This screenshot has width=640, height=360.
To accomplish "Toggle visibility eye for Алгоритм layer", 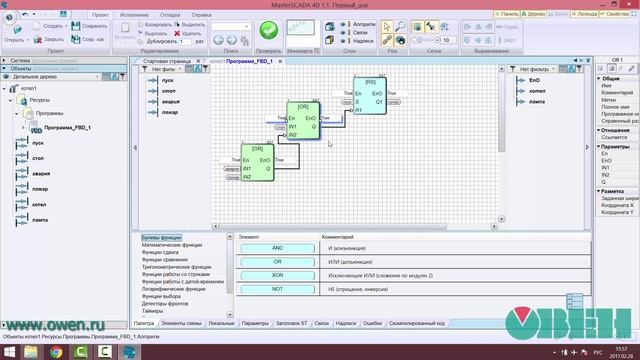I will 343,24.
